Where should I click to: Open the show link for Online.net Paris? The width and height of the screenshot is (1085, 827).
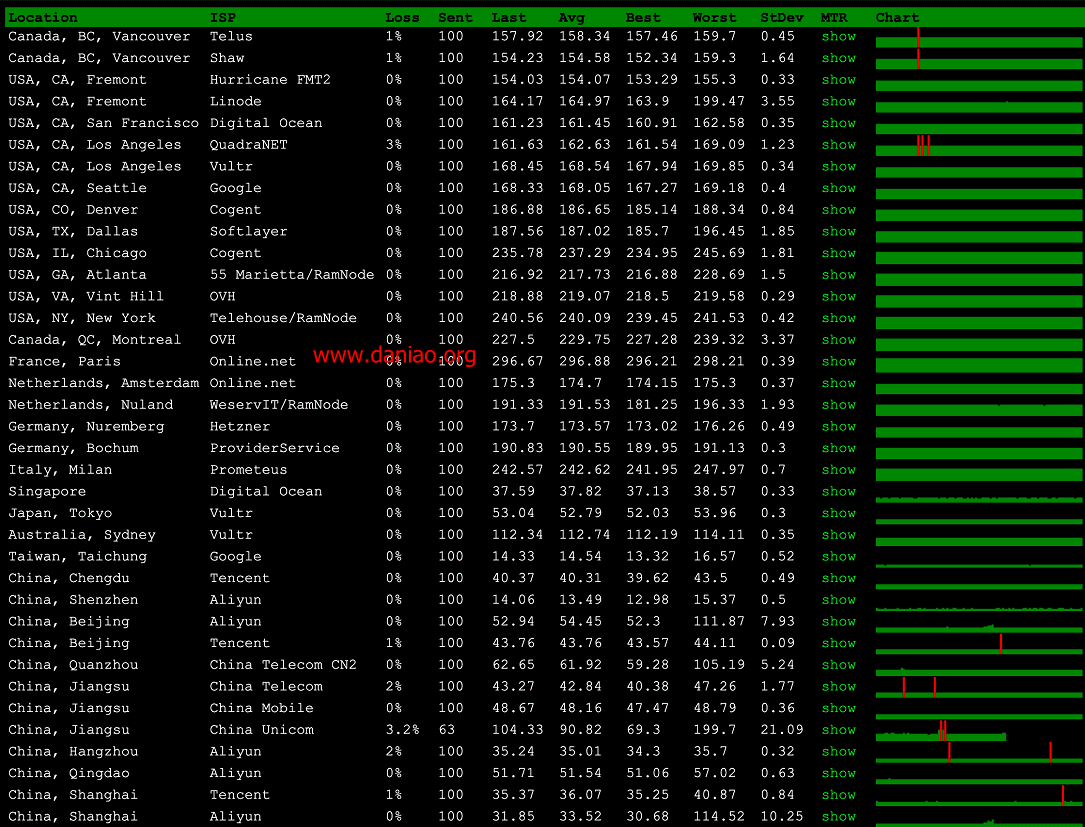point(839,361)
